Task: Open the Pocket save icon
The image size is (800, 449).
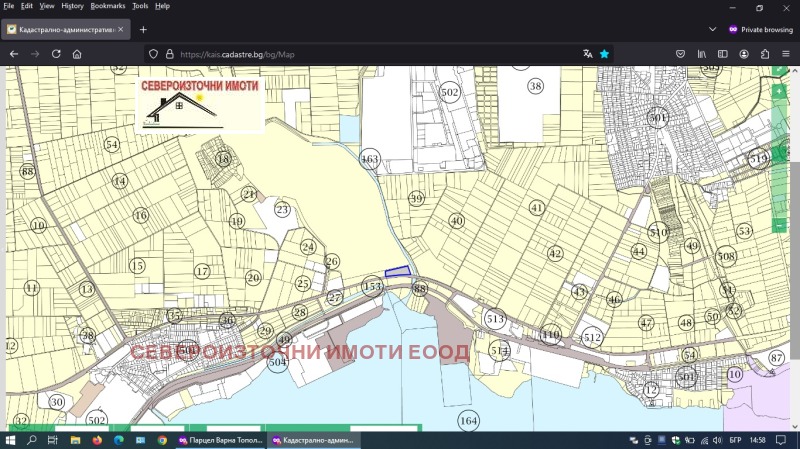Action: [x=680, y=54]
